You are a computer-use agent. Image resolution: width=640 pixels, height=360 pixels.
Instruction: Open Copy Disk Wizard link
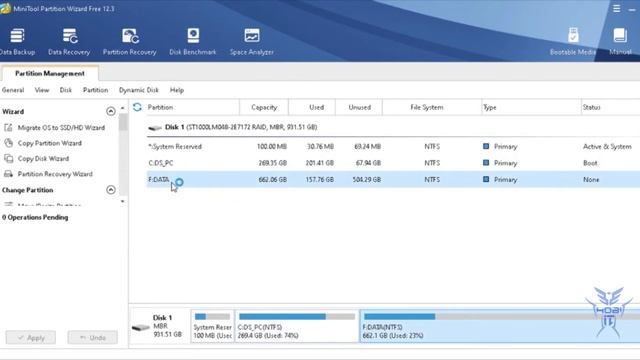pos(43,158)
